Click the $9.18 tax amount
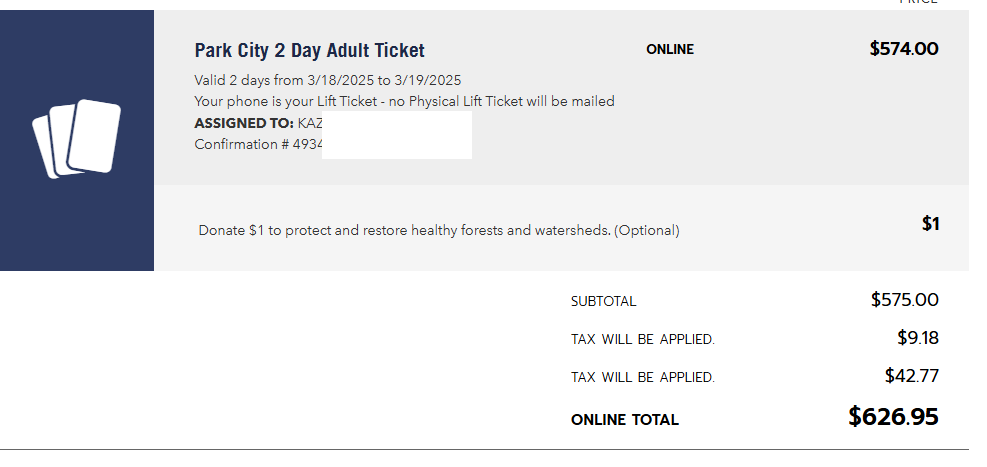Image resolution: width=987 pixels, height=467 pixels. click(x=918, y=338)
